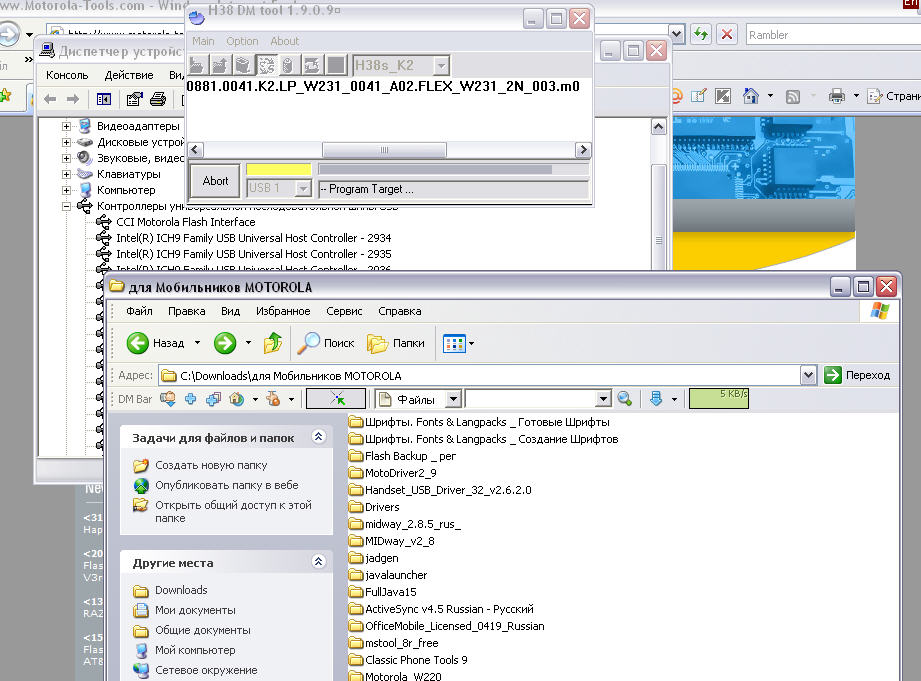921x681 pixels.
Task: Go forward in the Explorer window
Action: [x=225, y=343]
